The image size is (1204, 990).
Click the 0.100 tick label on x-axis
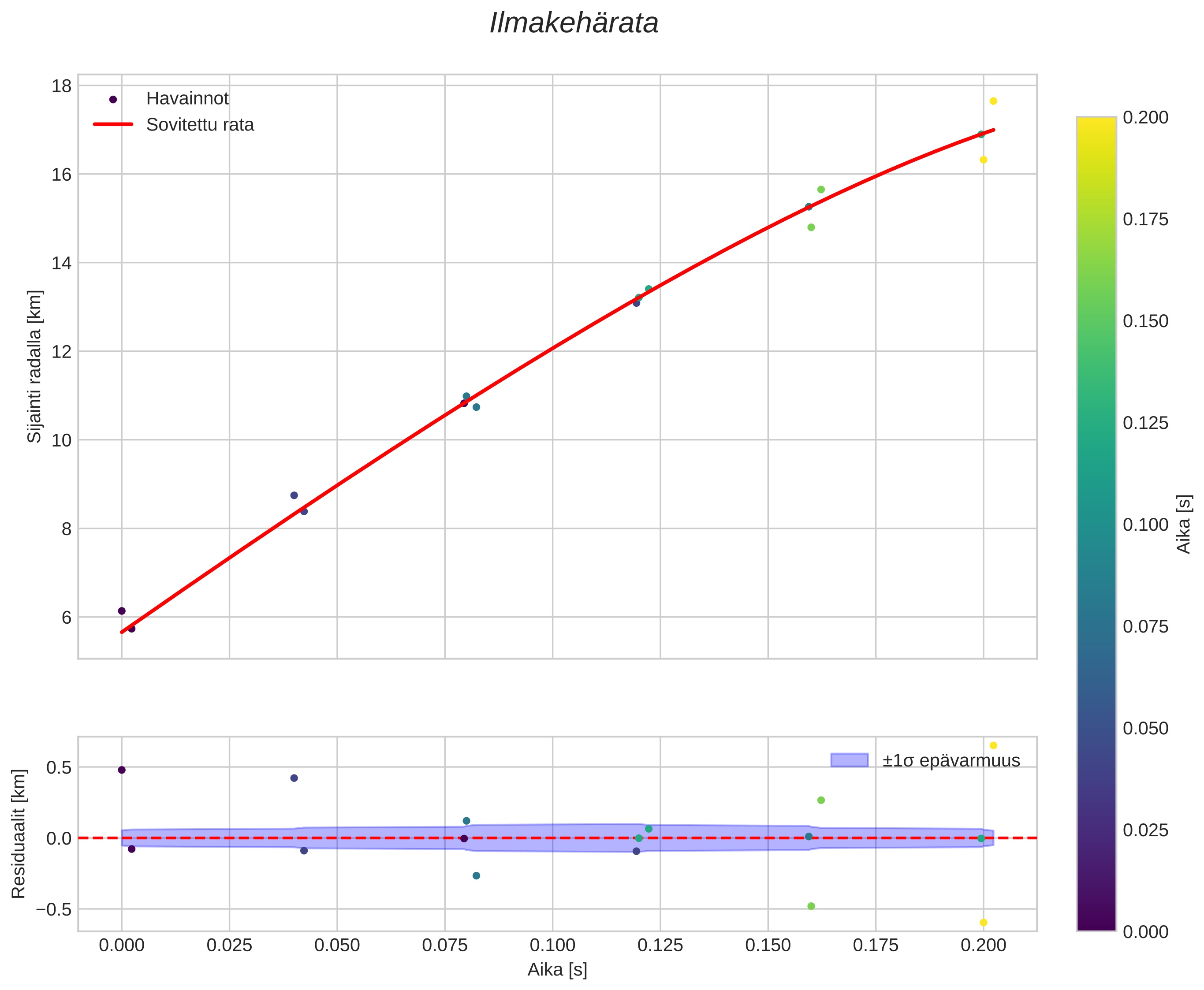[552, 945]
